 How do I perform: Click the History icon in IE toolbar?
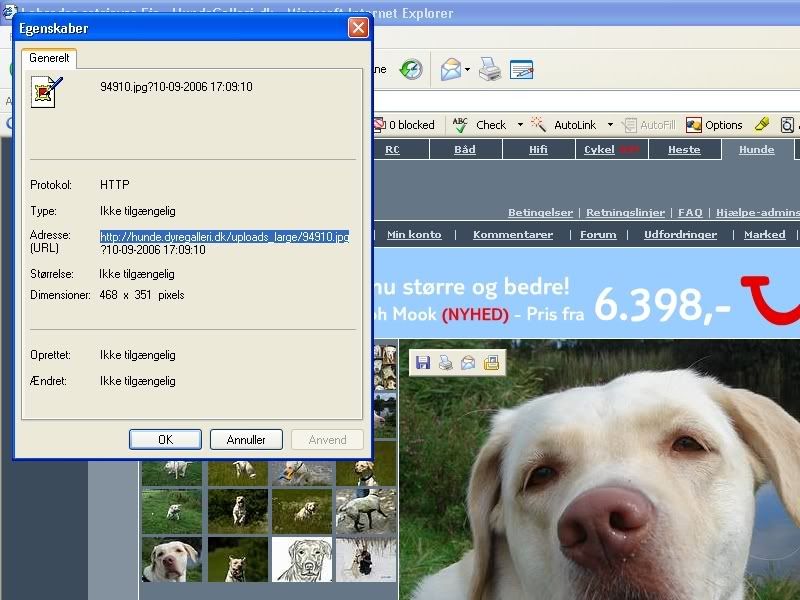click(411, 69)
